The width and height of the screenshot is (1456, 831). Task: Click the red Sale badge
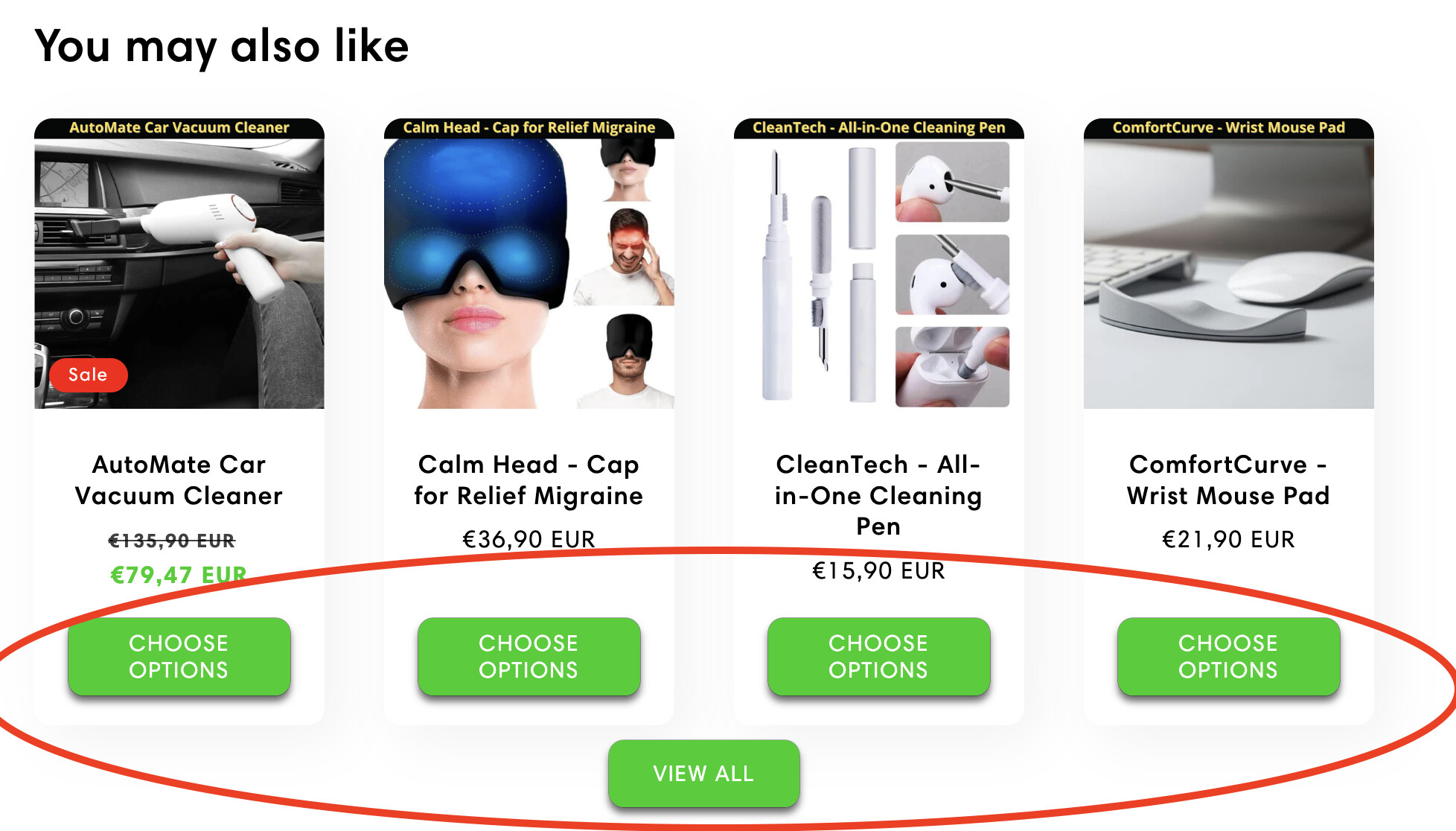[89, 375]
